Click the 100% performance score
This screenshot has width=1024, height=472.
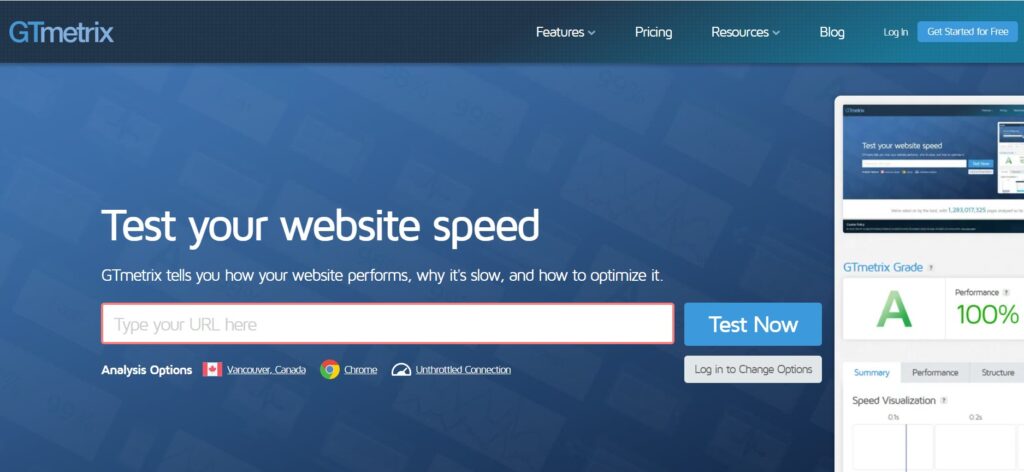(x=987, y=315)
